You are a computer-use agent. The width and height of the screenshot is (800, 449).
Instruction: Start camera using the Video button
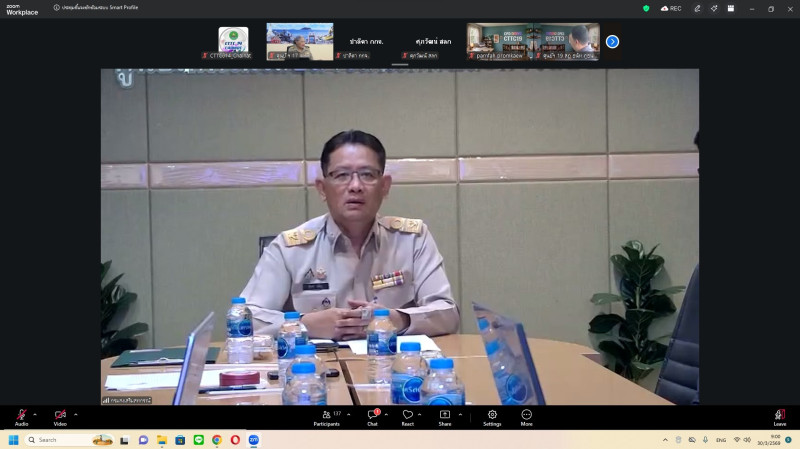(60, 415)
